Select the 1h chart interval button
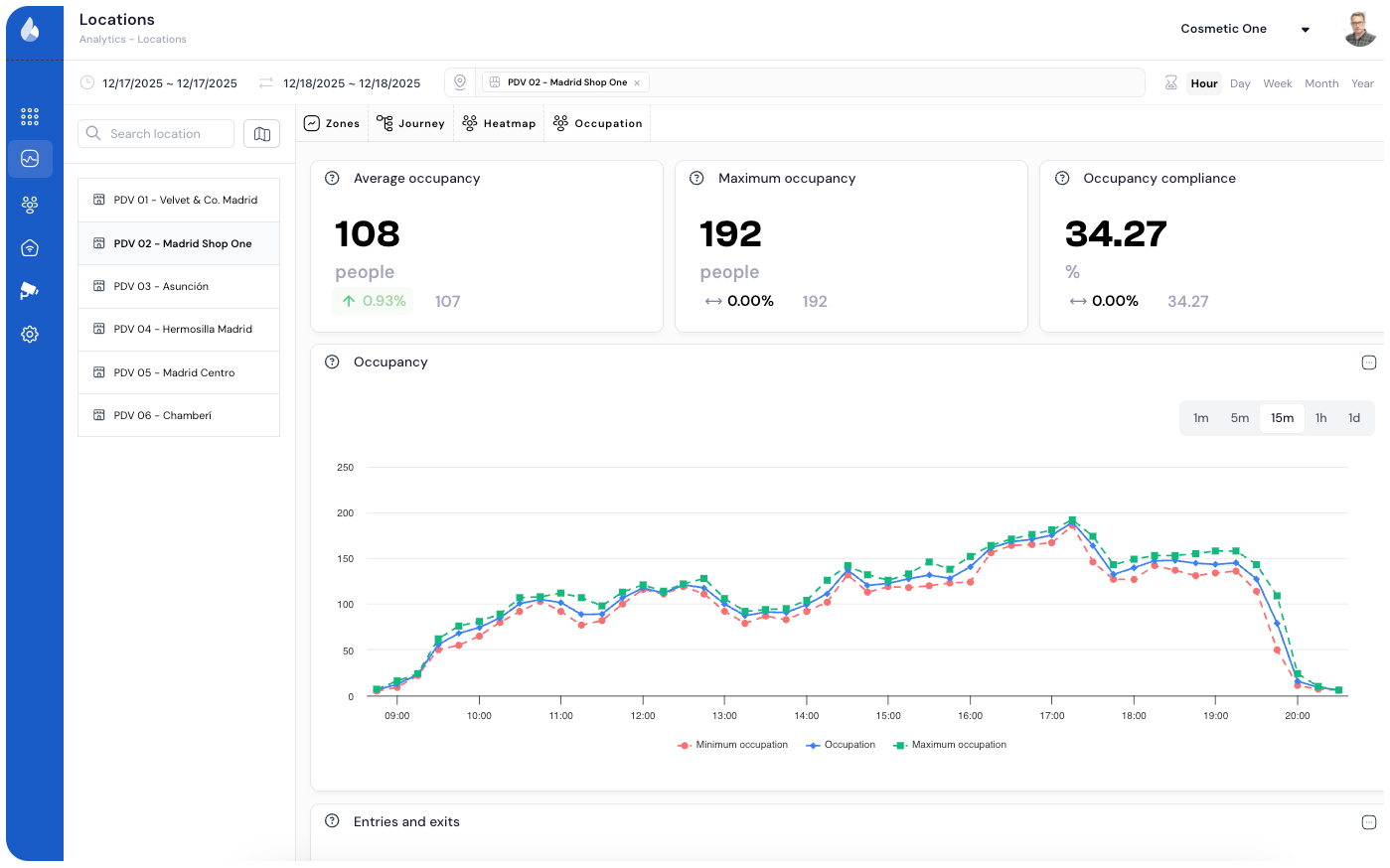This screenshot has width=1390, height=868. point(1320,418)
